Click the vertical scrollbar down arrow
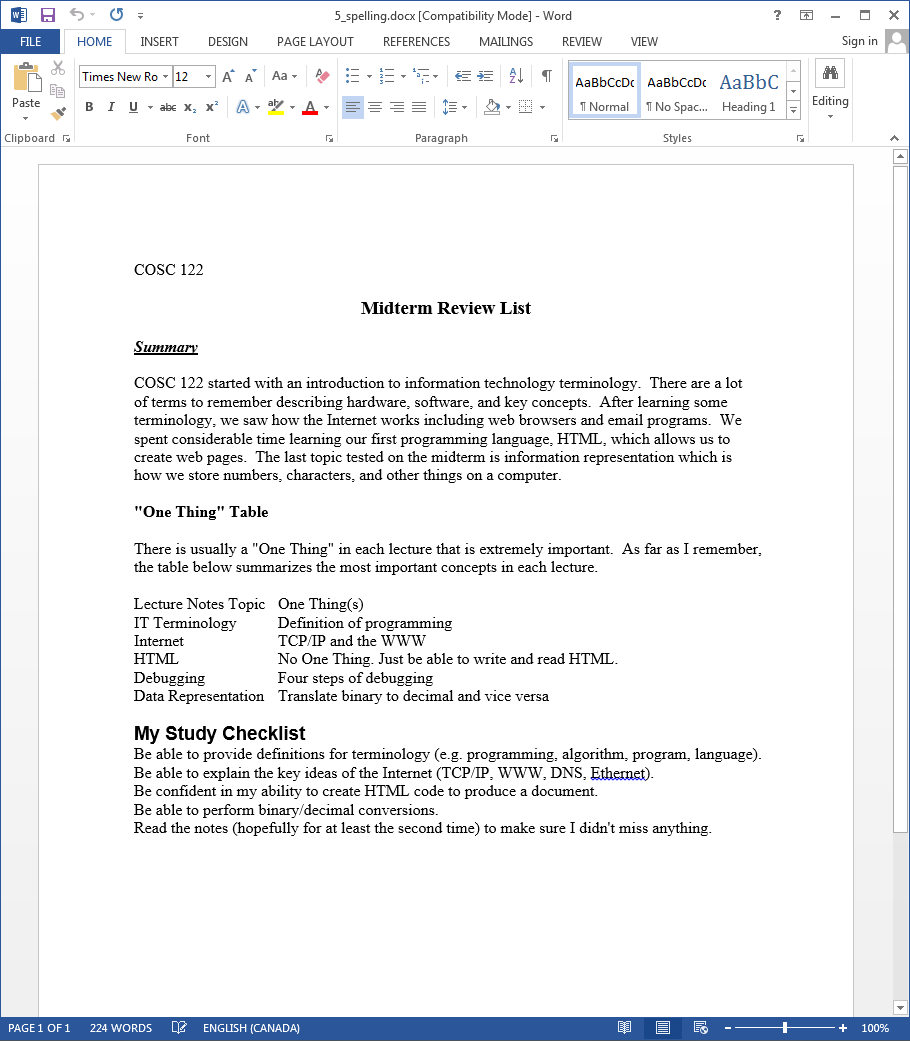This screenshot has height=1041, width=910. click(x=900, y=1008)
